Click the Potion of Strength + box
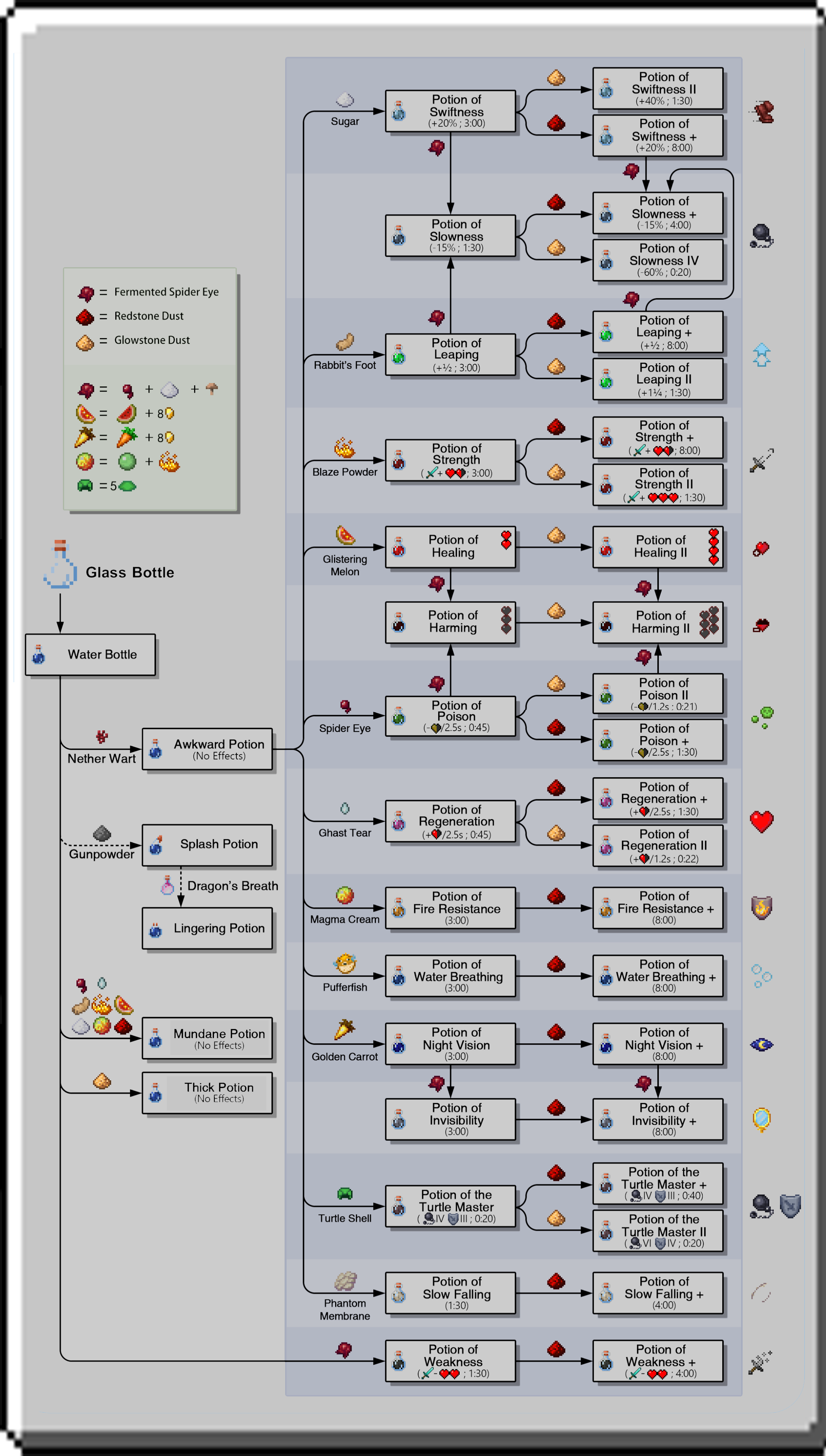 [658, 438]
